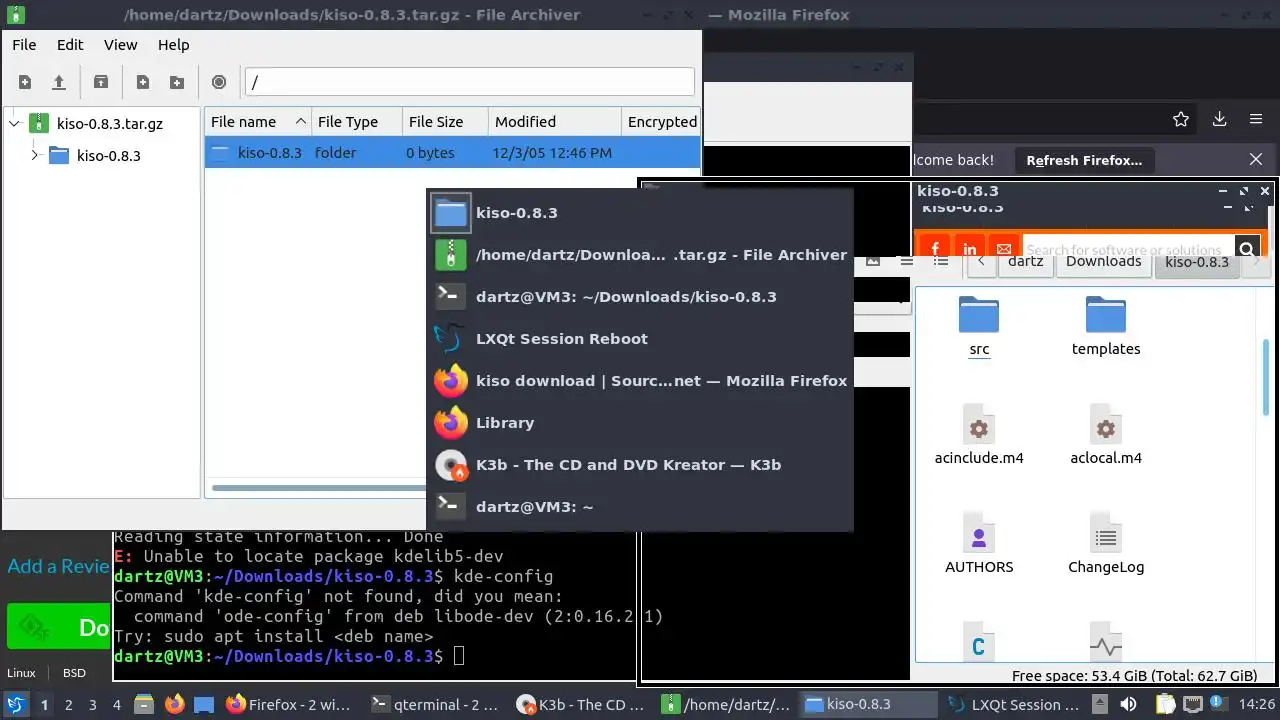
Task: Click Firefox bookmark star icon
Action: tap(1181, 119)
